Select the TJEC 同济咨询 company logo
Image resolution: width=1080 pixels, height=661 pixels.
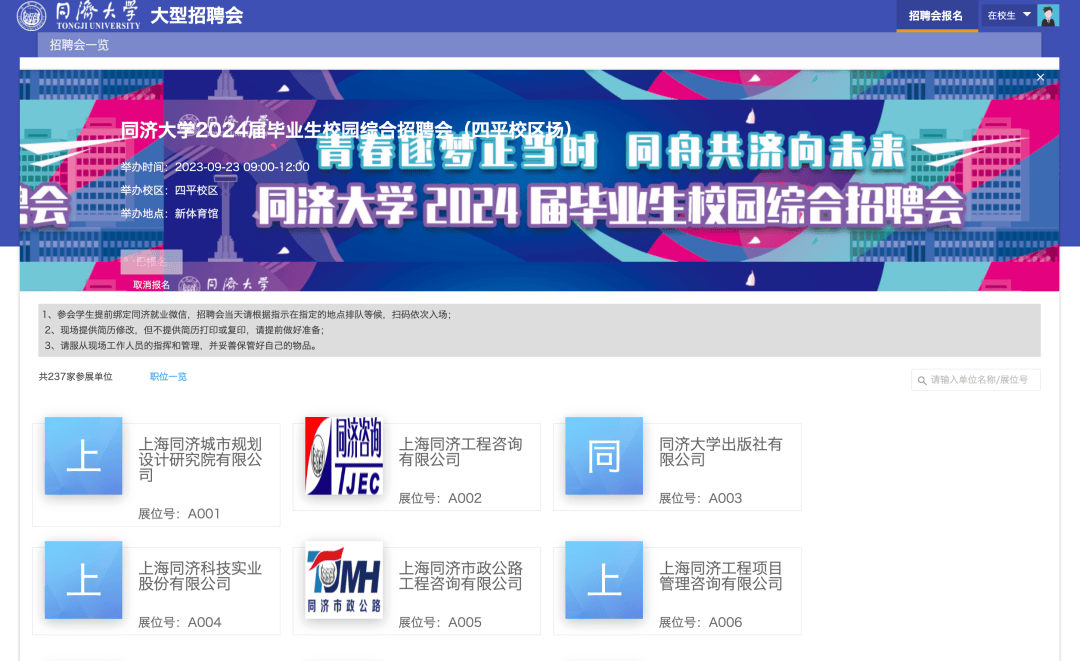[342, 457]
